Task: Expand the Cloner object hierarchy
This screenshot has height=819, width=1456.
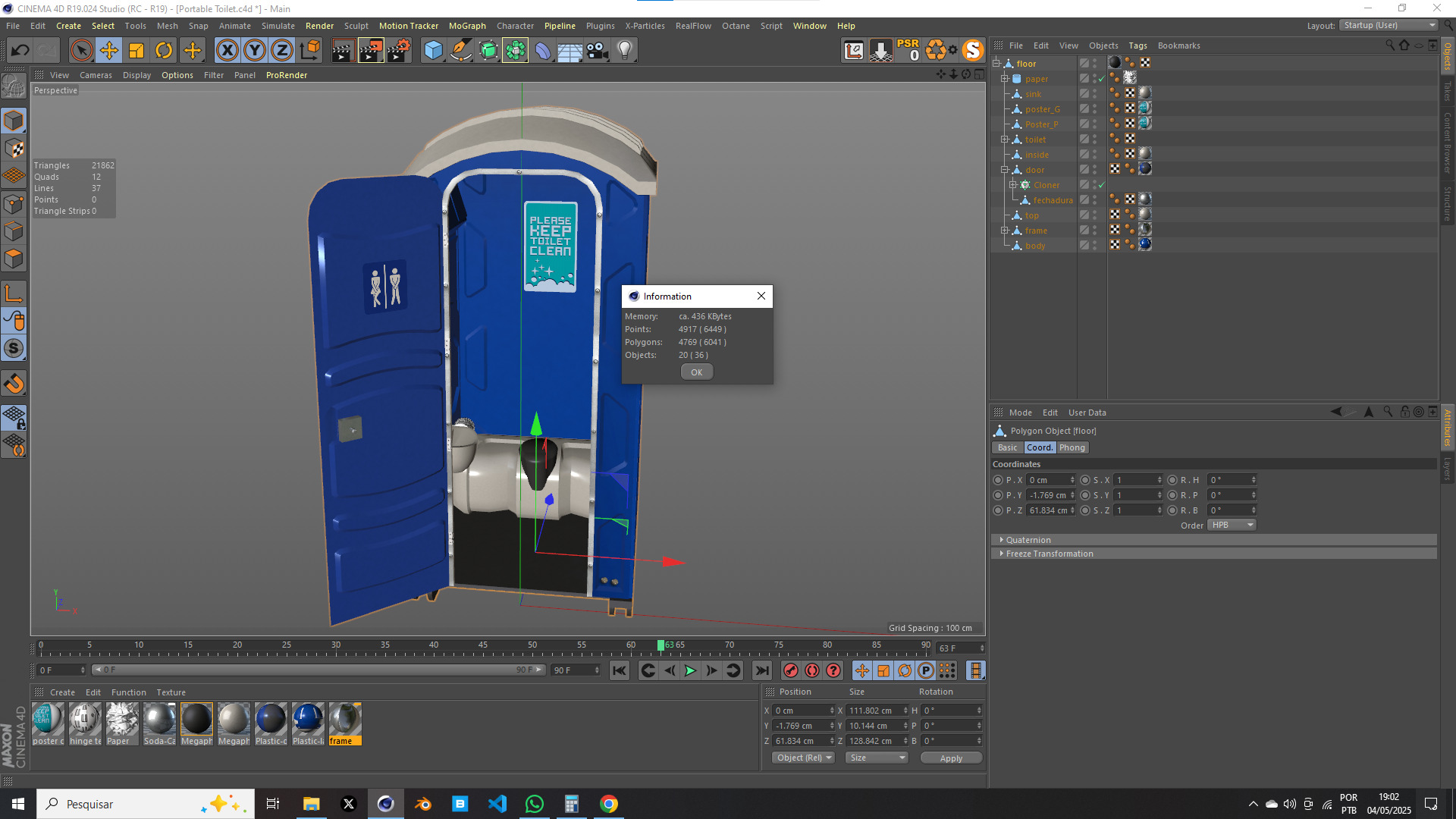Action: coord(1012,185)
